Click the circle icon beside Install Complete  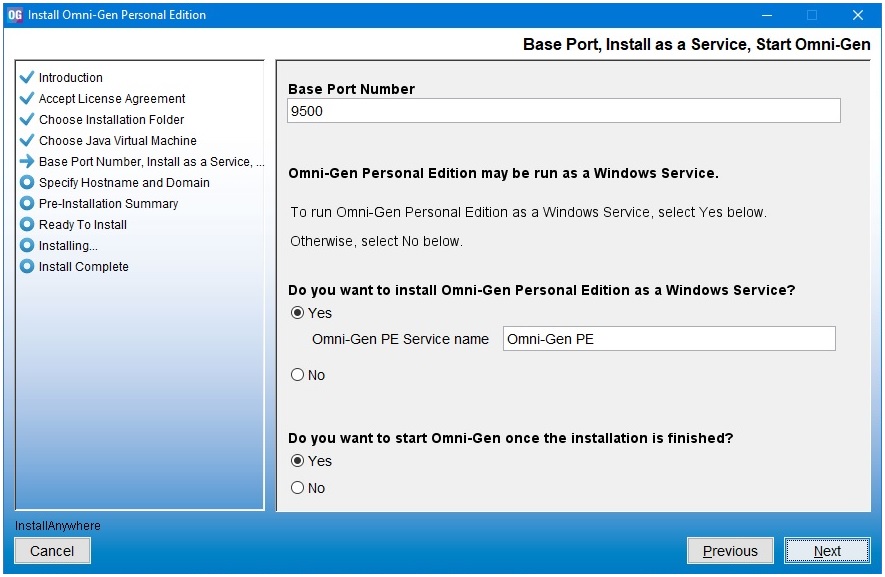coord(27,266)
